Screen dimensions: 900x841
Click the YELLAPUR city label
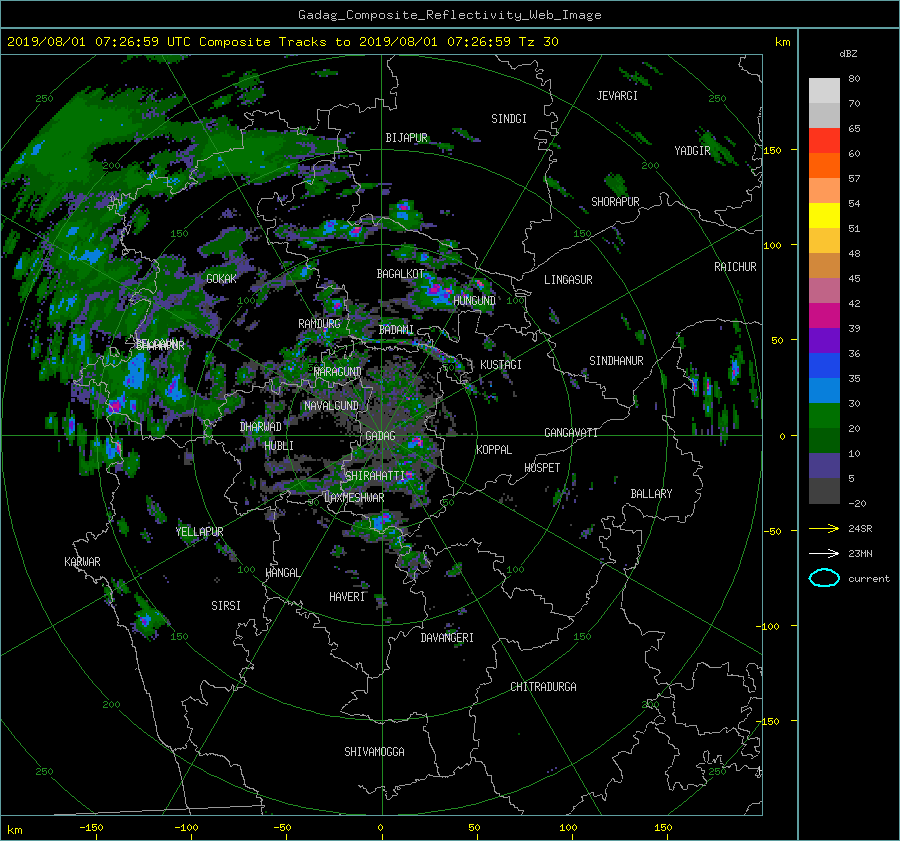click(x=199, y=532)
